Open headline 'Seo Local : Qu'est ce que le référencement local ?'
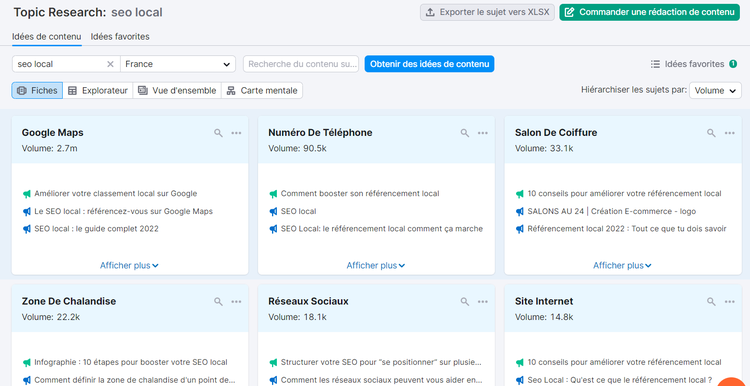The image size is (750, 386). pos(620,380)
